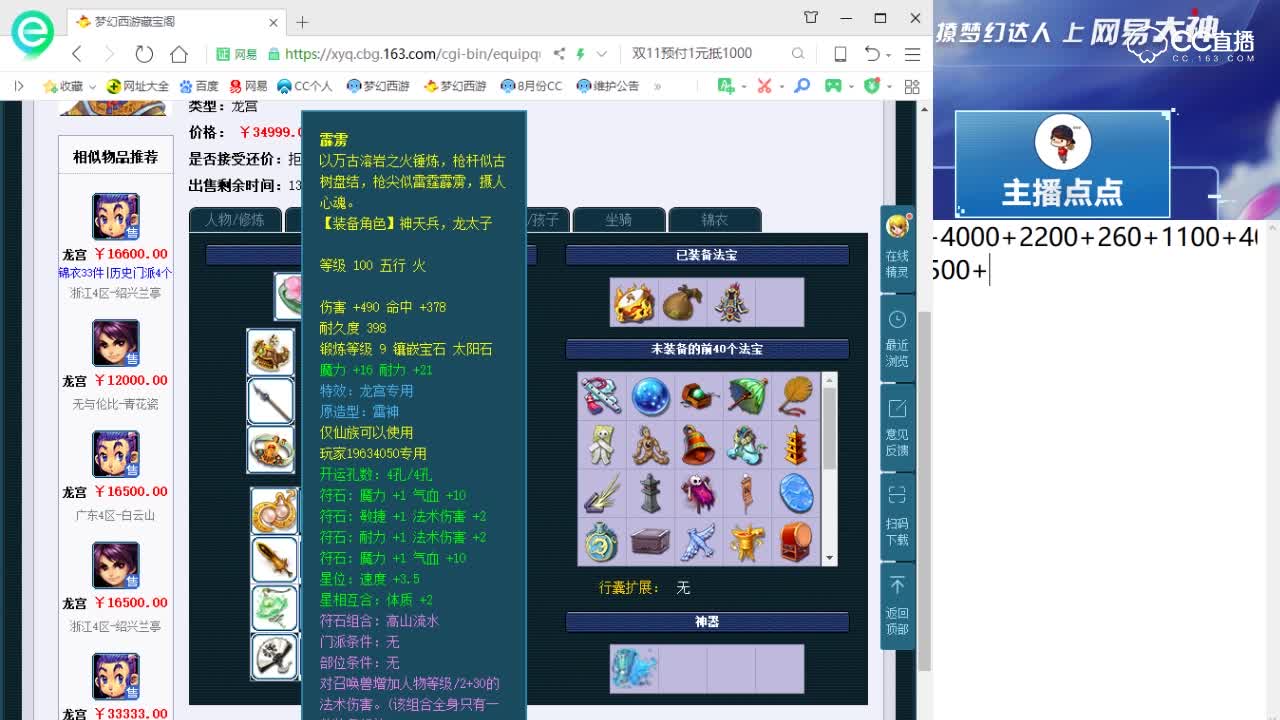1280x720 pixels.
Task: Click 返回顶部 back to top button
Action: click(897, 606)
